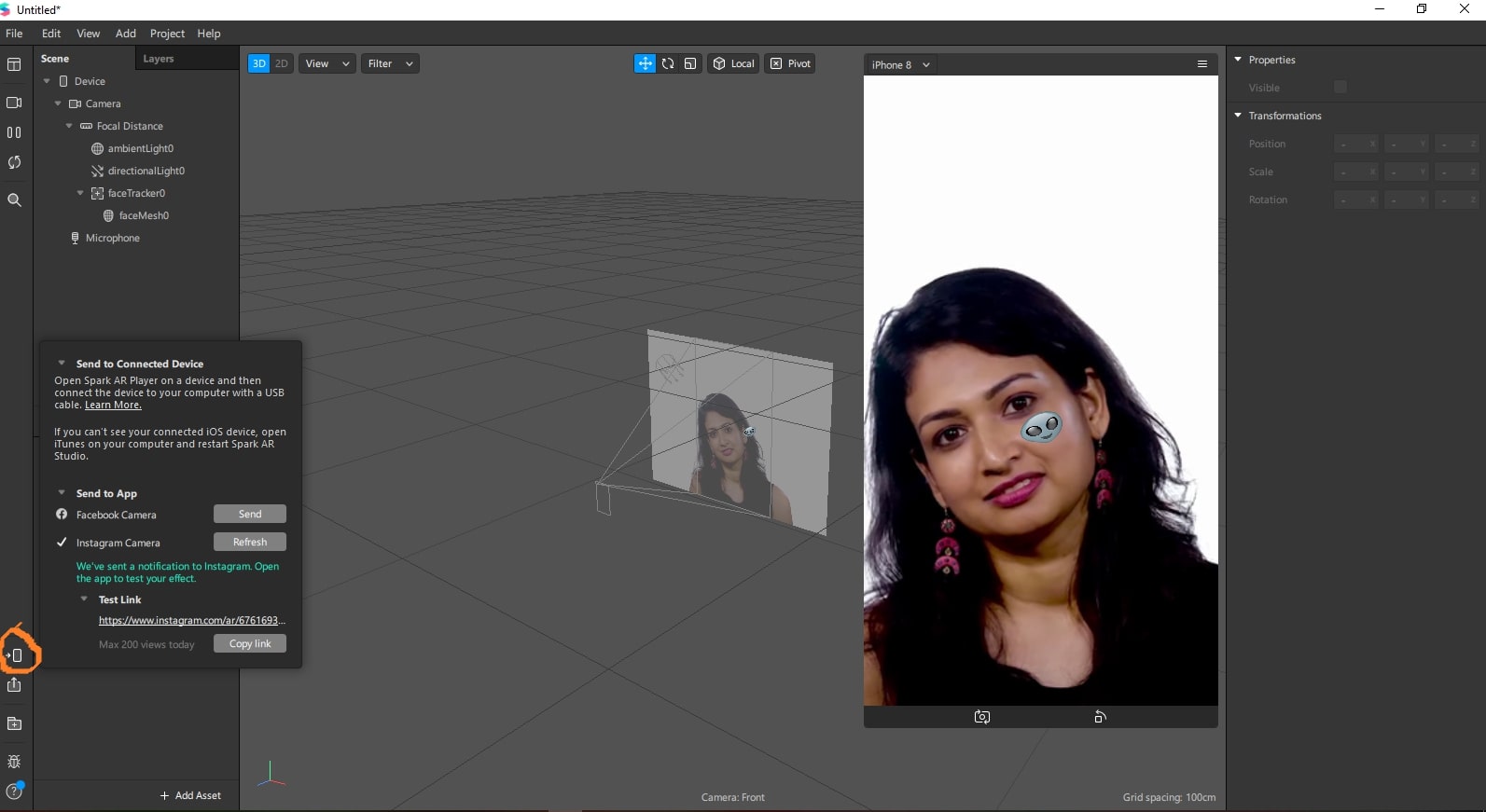Rotate device icon below simulator preview
The image size is (1486, 812).
coord(1101,717)
